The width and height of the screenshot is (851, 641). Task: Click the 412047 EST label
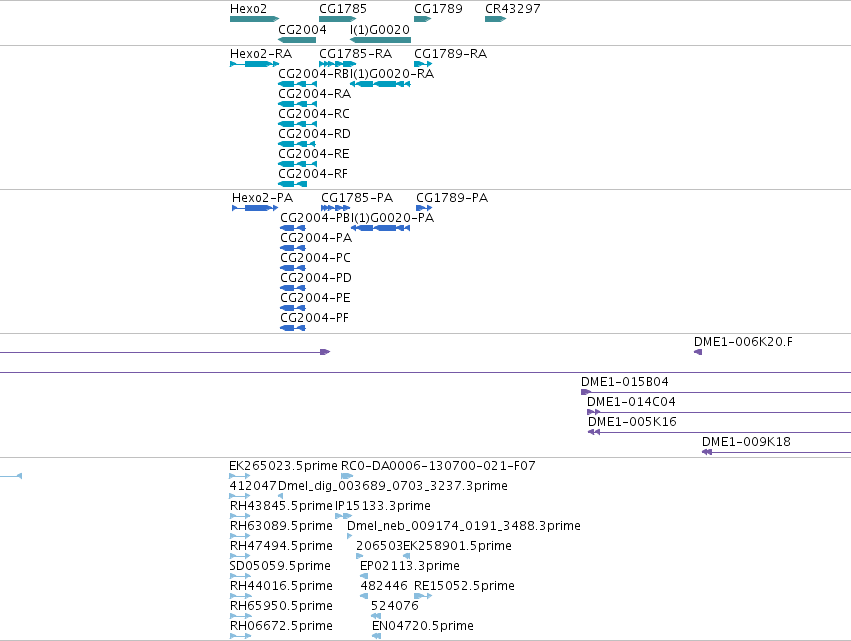click(x=253, y=486)
